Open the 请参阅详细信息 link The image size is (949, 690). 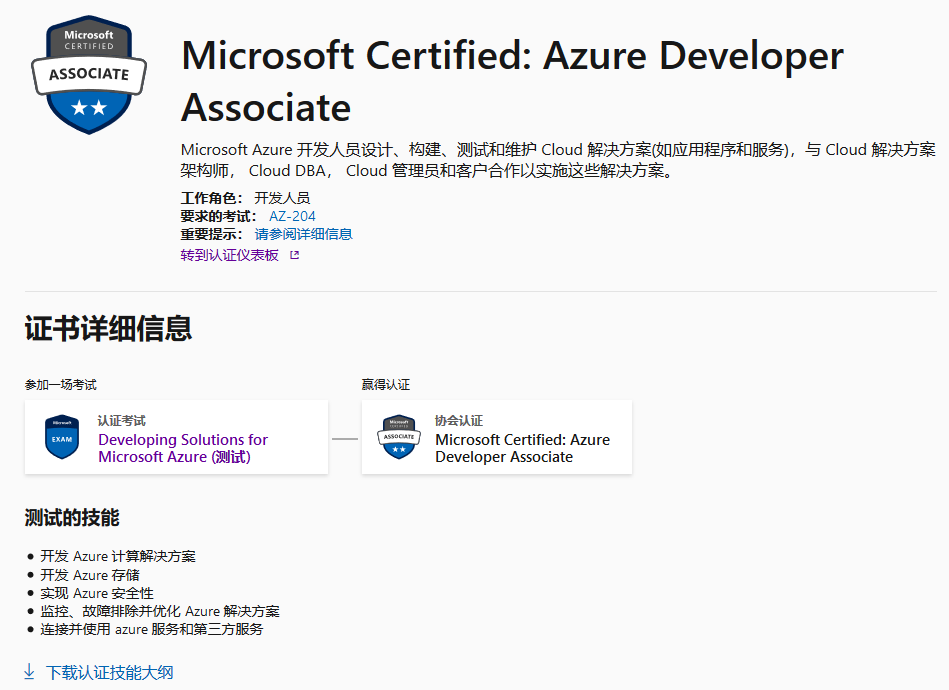click(x=303, y=234)
